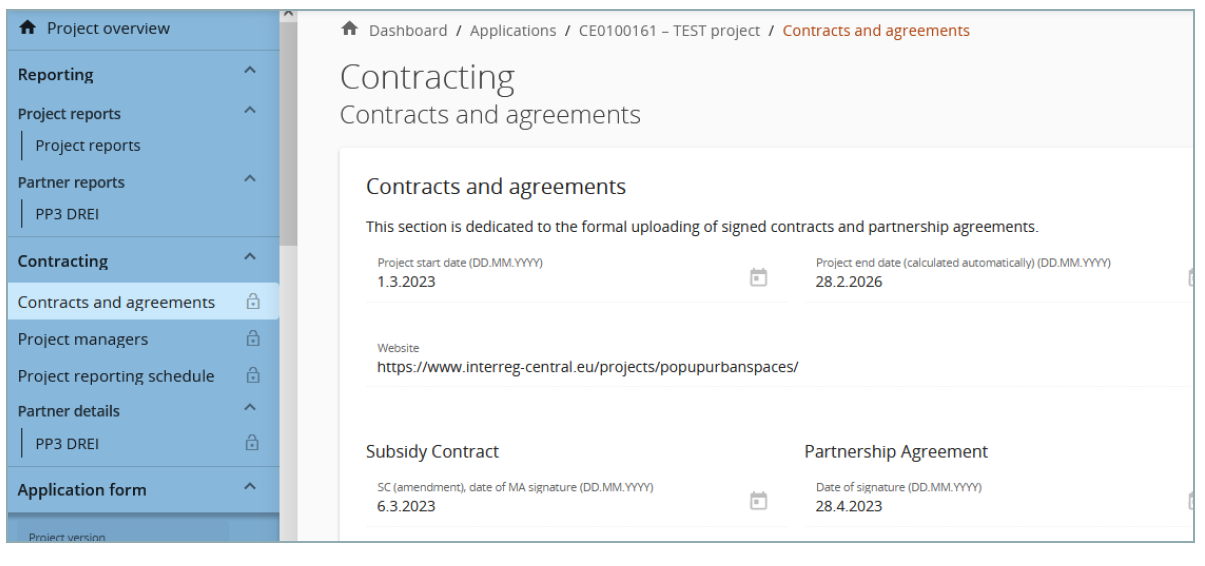Viewport: 1205px width, 566px height.
Task: Open the Project start date calendar icon
Action: (758, 277)
